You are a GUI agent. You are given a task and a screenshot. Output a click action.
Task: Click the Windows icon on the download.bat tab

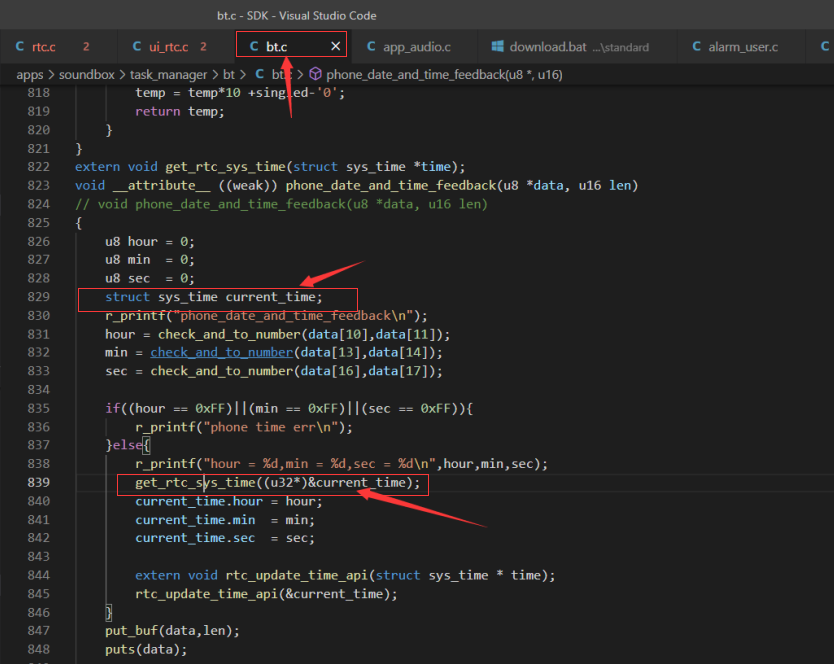tap(497, 46)
